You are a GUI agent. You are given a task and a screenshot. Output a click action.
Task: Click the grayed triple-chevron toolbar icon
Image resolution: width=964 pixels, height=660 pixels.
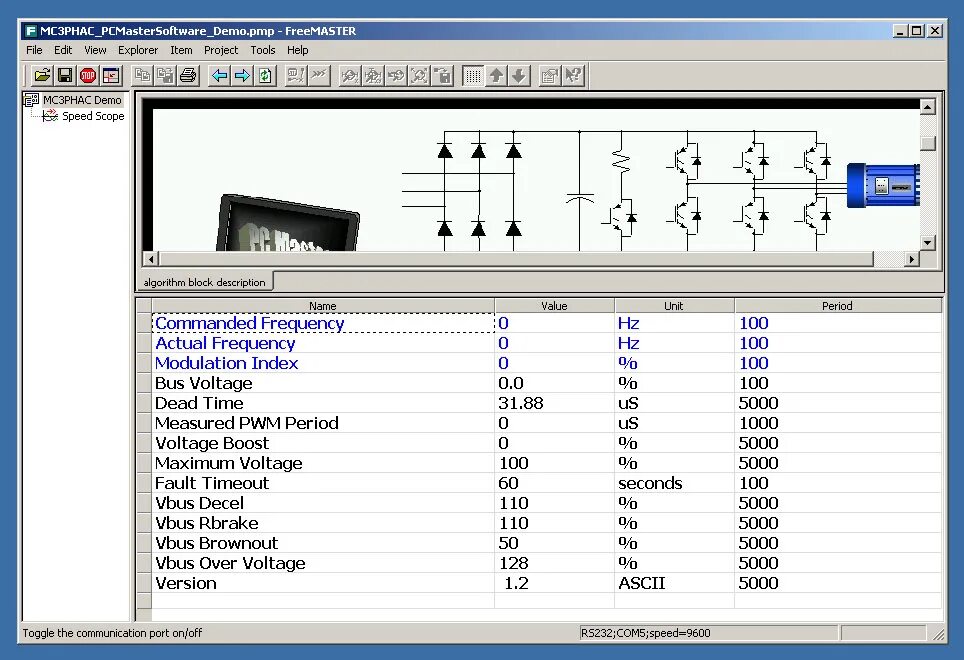click(319, 76)
